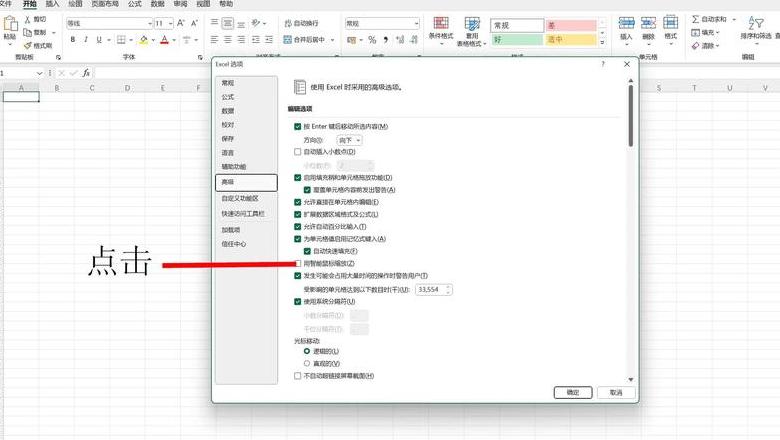Expand the font color dropdown arrow
The height and width of the screenshot is (440, 780).
point(174,40)
